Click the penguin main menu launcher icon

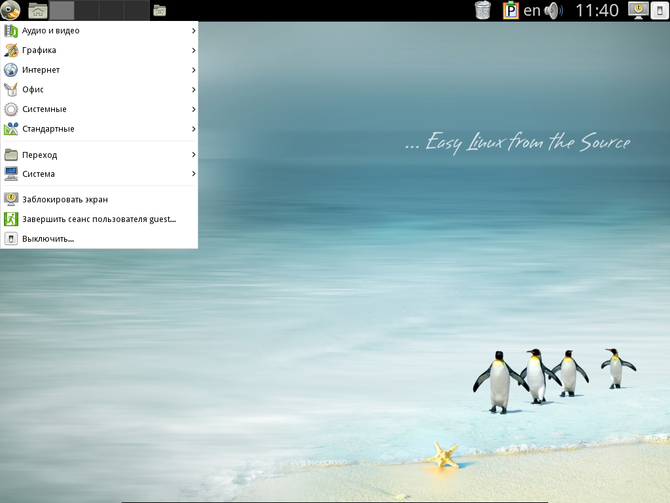(10, 10)
